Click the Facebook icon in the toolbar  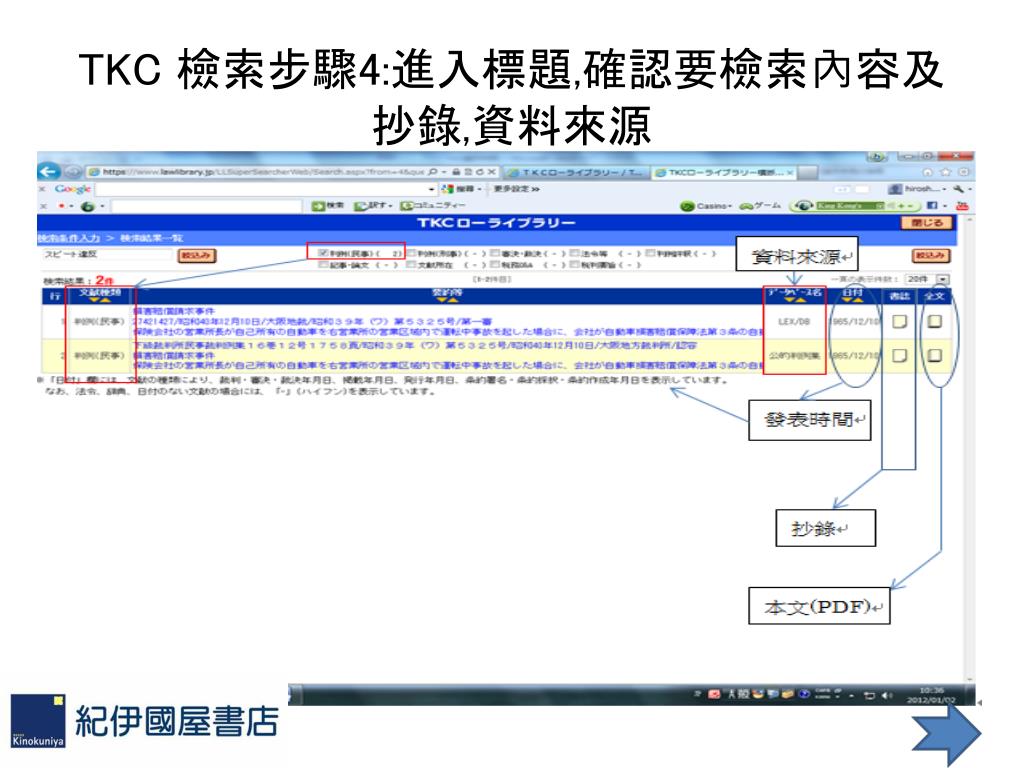pyautogui.click(x=932, y=206)
